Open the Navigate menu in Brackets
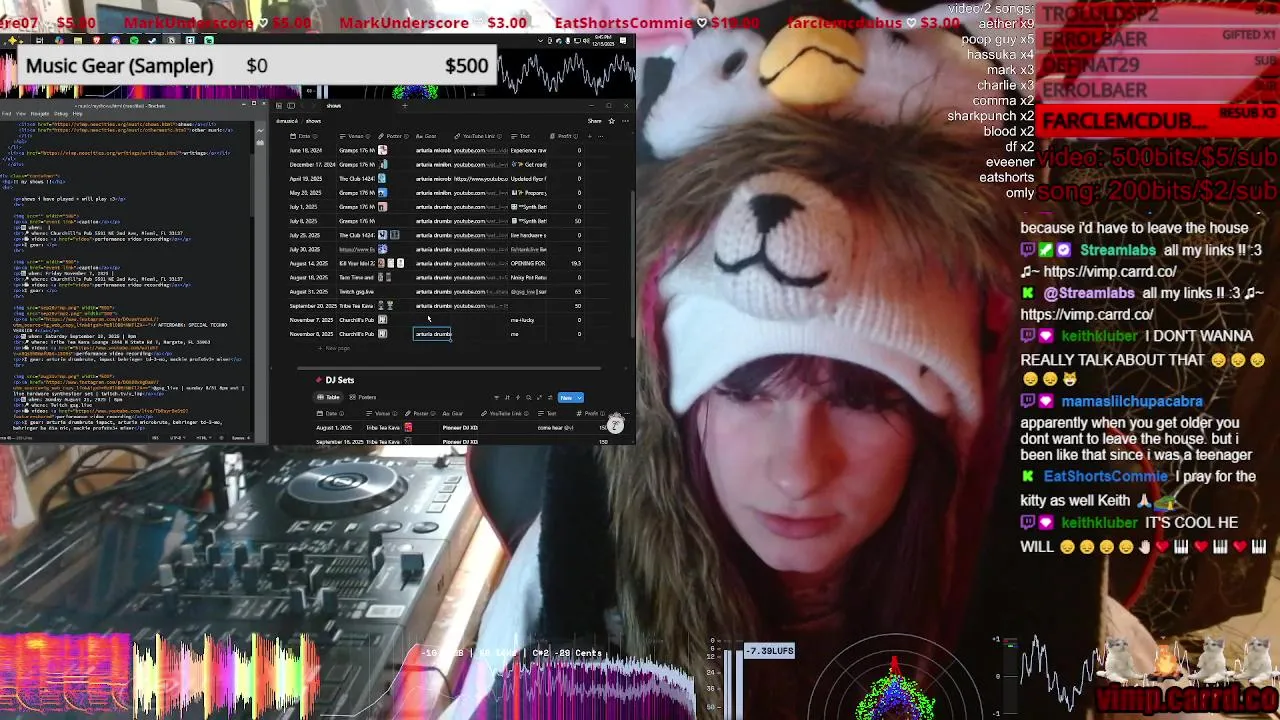 [40, 114]
